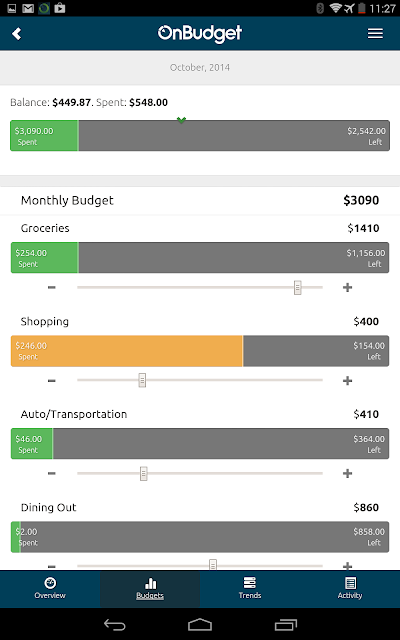Tap the Groceries spent progress bar

click(200, 258)
